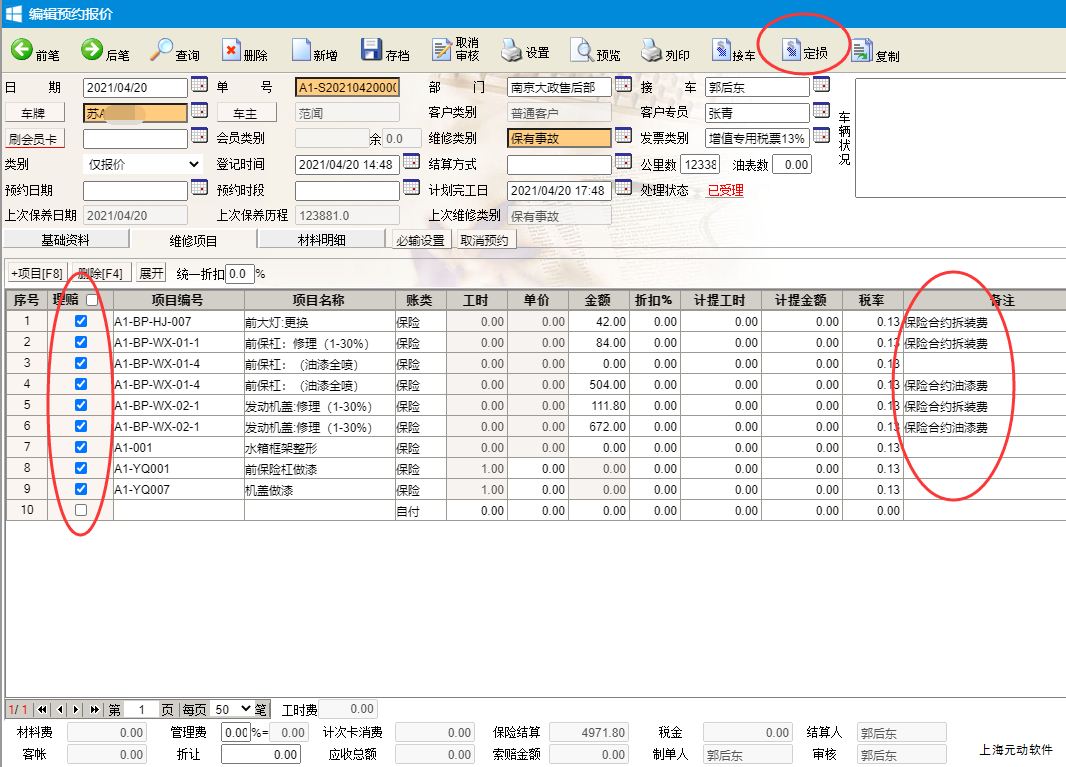
Task: Click the 定损 damage assessment icon
Action: click(x=791, y=49)
